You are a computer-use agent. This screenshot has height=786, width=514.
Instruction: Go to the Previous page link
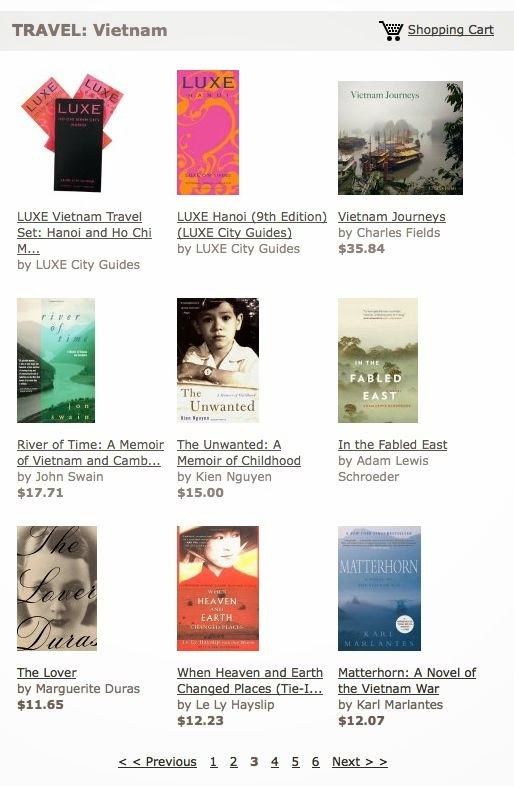point(157,762)
